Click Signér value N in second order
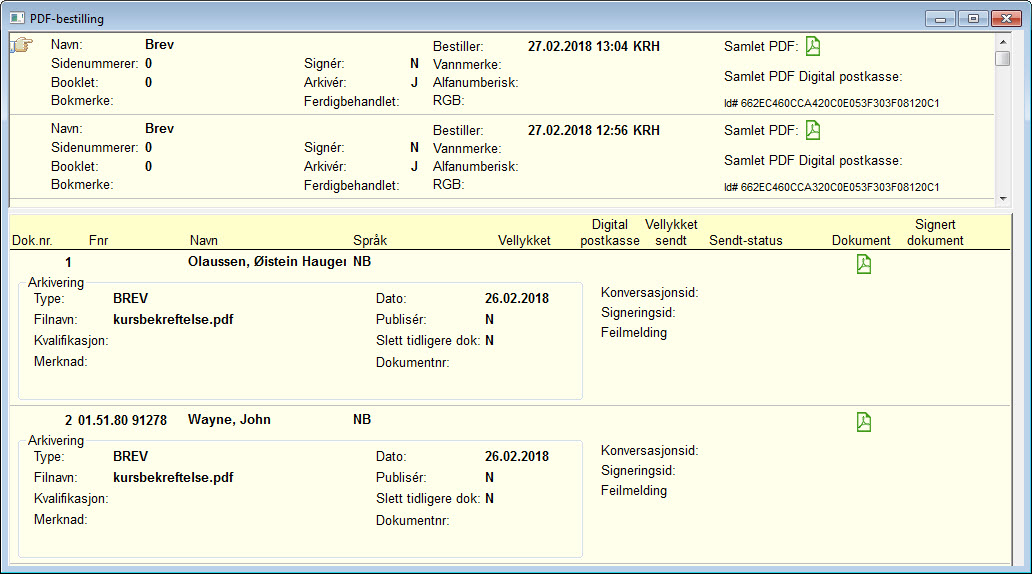1032x574 pixels. point(414,147)
